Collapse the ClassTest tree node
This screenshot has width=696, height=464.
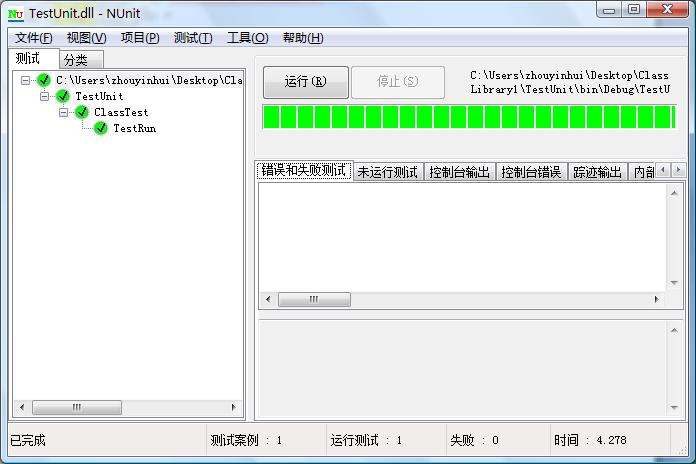[x=64, y=112]
